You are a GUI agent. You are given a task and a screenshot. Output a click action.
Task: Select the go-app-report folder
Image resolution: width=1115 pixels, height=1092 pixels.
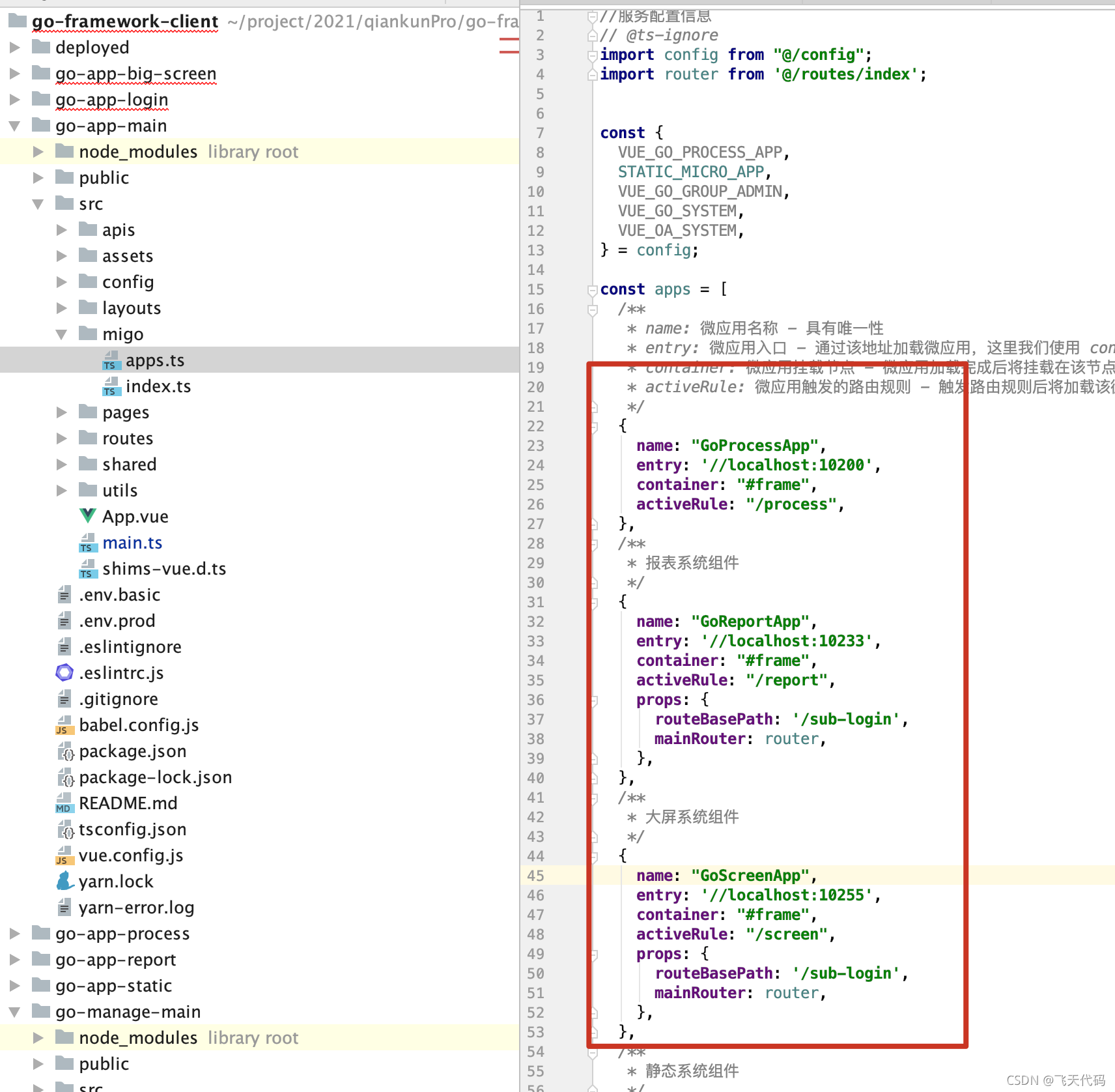259,959
